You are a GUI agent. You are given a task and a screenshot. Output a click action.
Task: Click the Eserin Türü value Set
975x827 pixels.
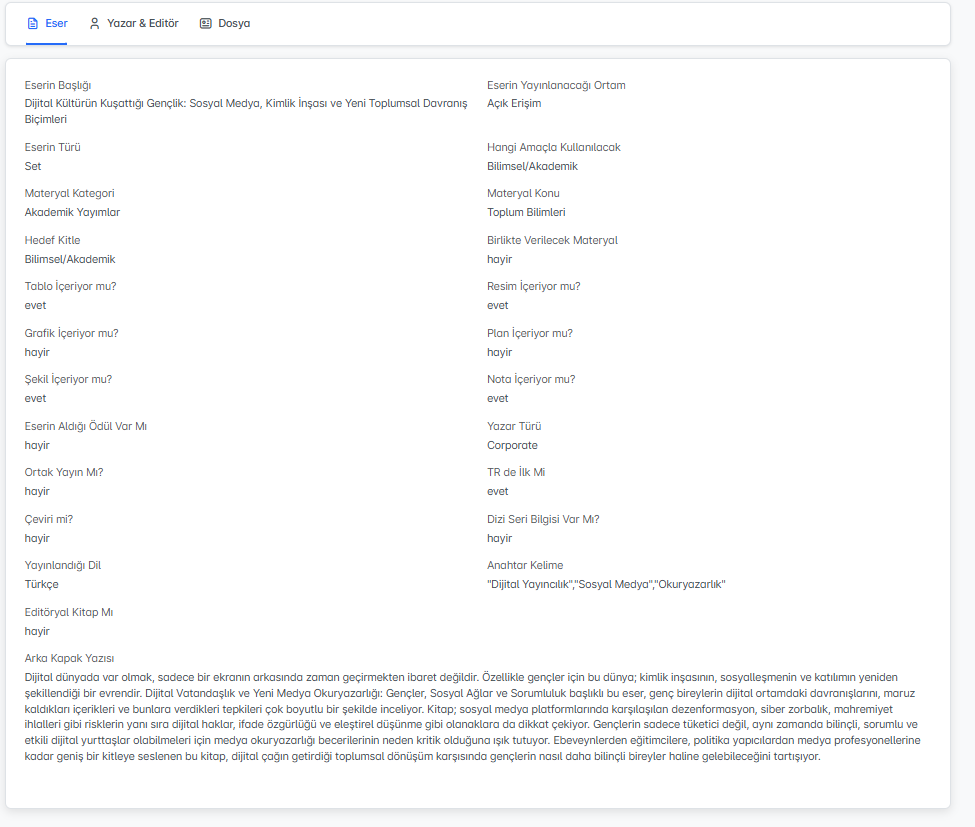pos(33,166)
